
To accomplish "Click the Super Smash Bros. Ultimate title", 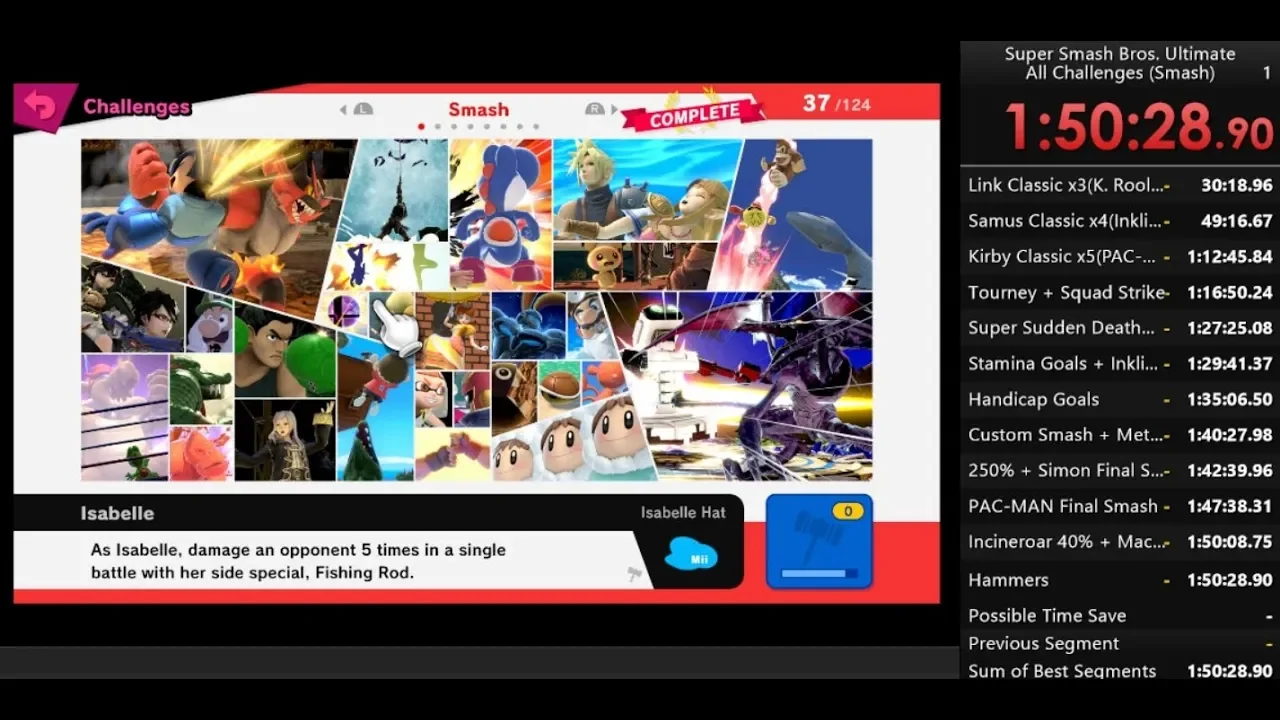I will (x=1120, y=53).
